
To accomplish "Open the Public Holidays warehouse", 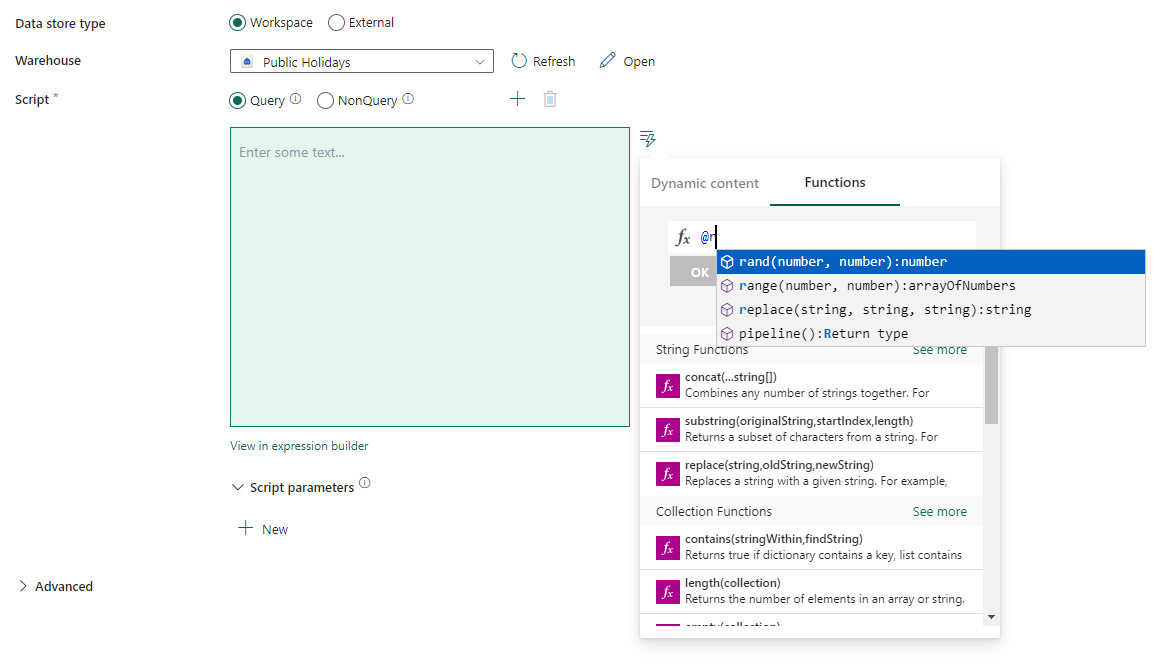I will [x=627, y=60].
